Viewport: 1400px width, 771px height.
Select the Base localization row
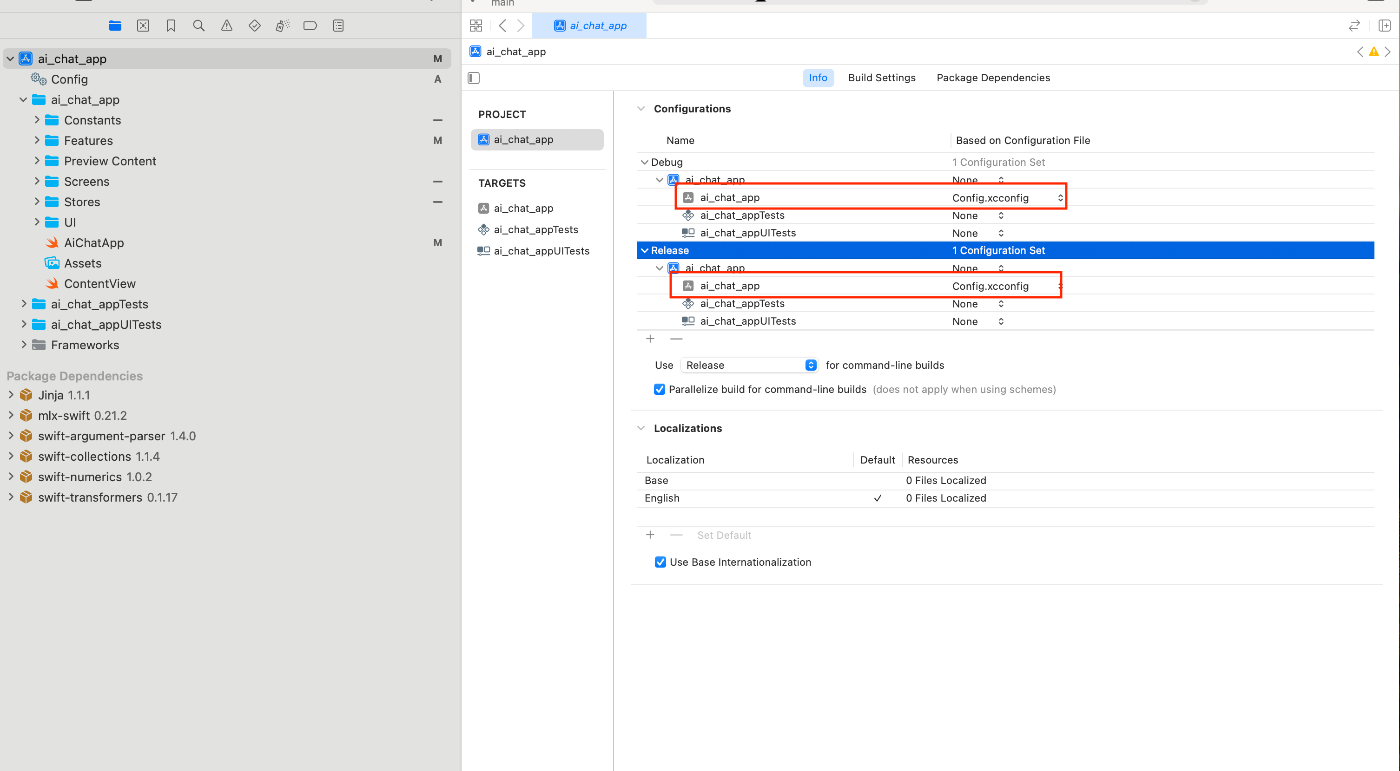click(1005, 481)
